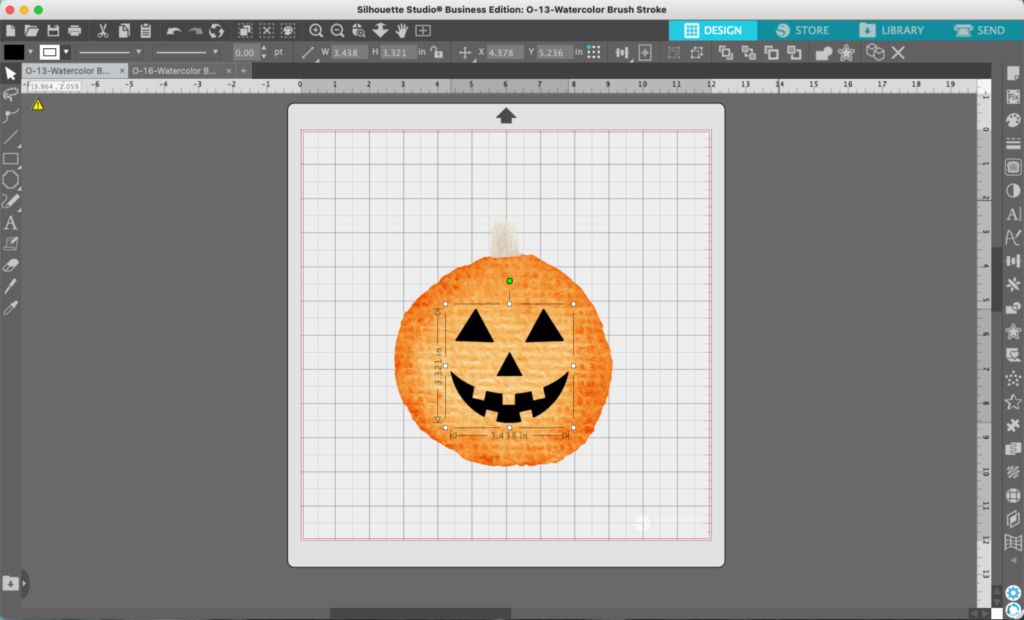Zoom out with the magnifier minus icon

coord(338,31)
